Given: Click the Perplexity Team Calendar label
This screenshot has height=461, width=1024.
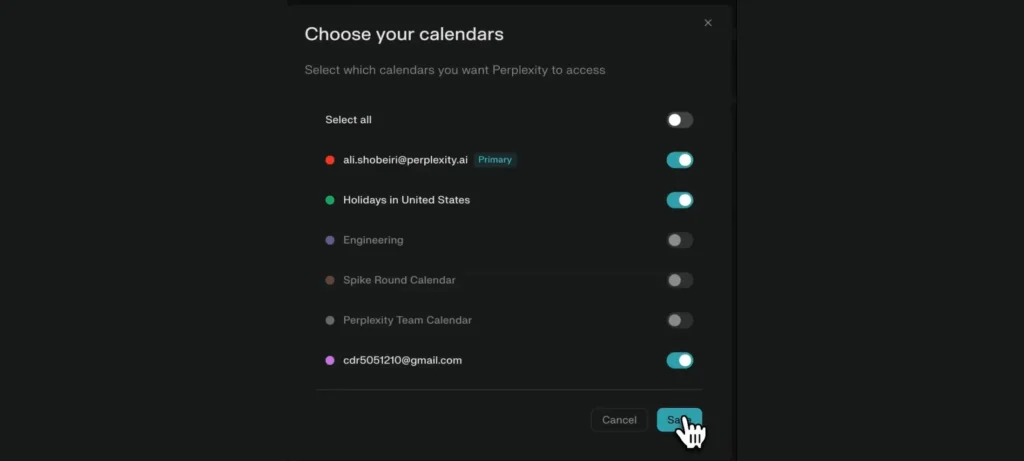Looking at the screenshot, I should (407, 320).
